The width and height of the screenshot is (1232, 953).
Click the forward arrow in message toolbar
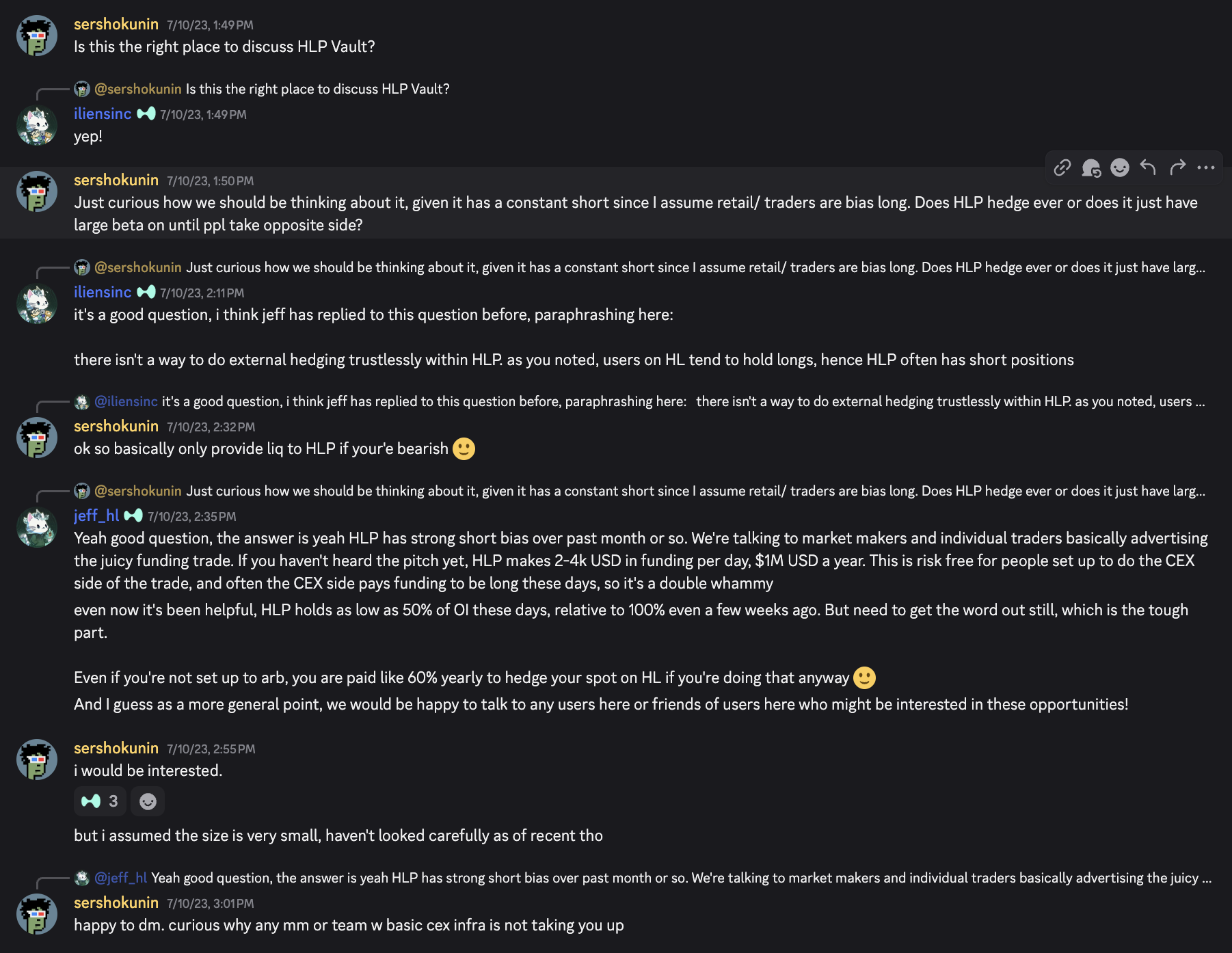(1177, 167)
